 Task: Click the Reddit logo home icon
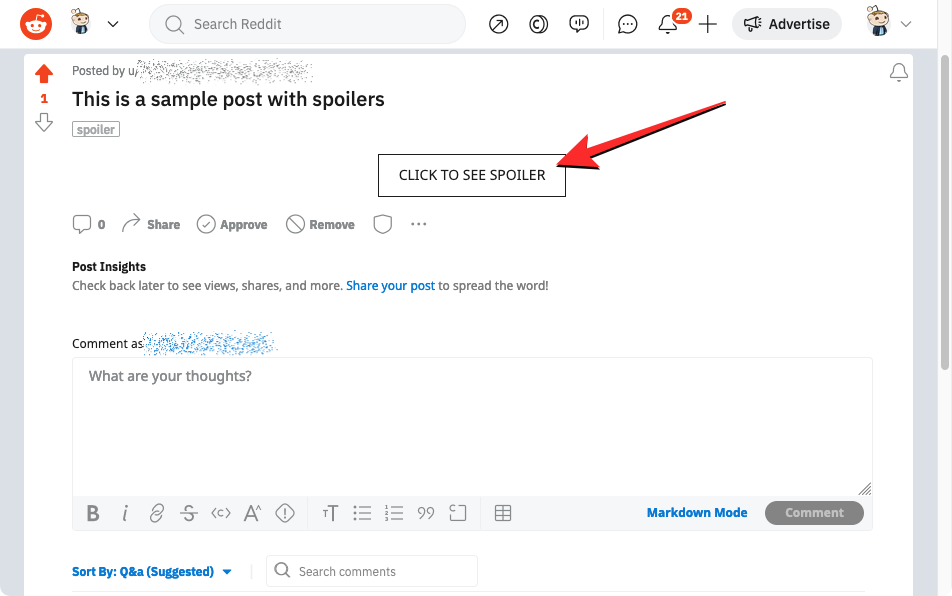pos(37,24)
